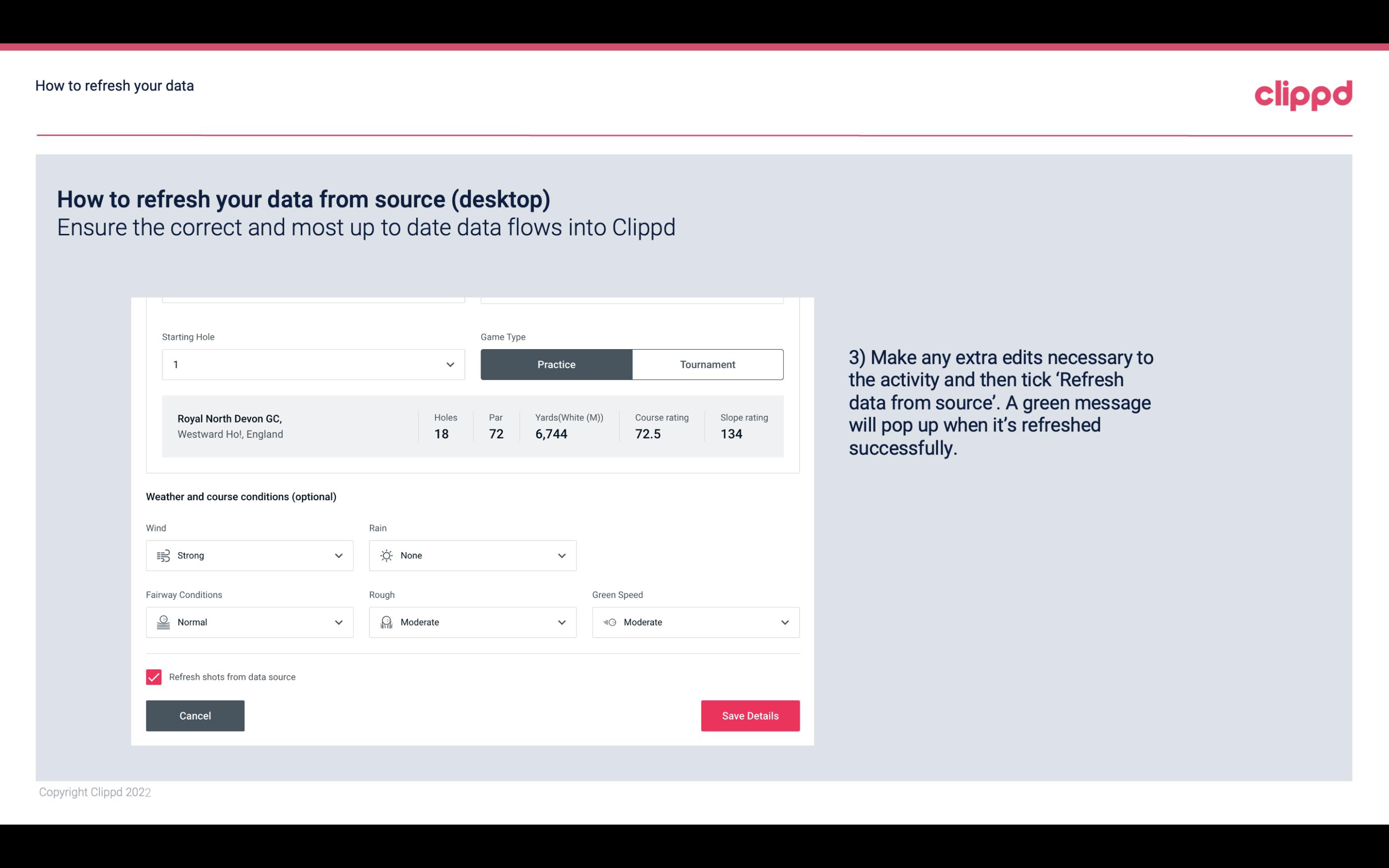Expand the Rain condition dropdown

click(560, 555)
